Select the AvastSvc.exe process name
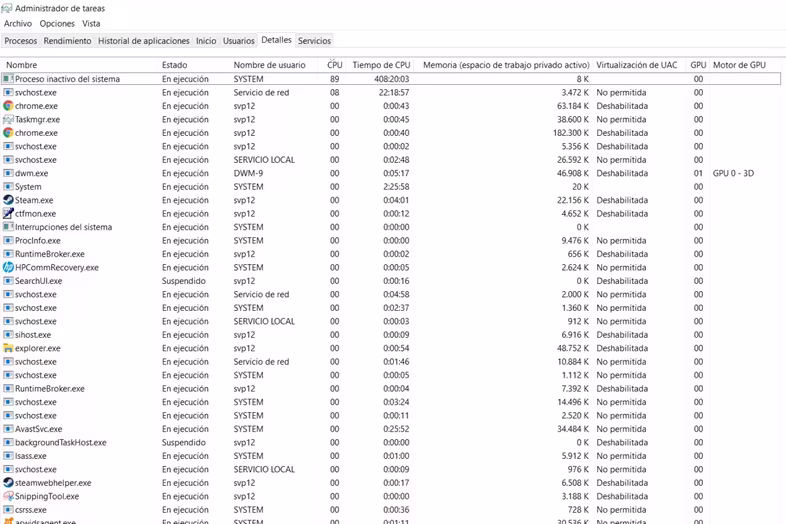This screenshot has height=524, width=786. [39, 429]
